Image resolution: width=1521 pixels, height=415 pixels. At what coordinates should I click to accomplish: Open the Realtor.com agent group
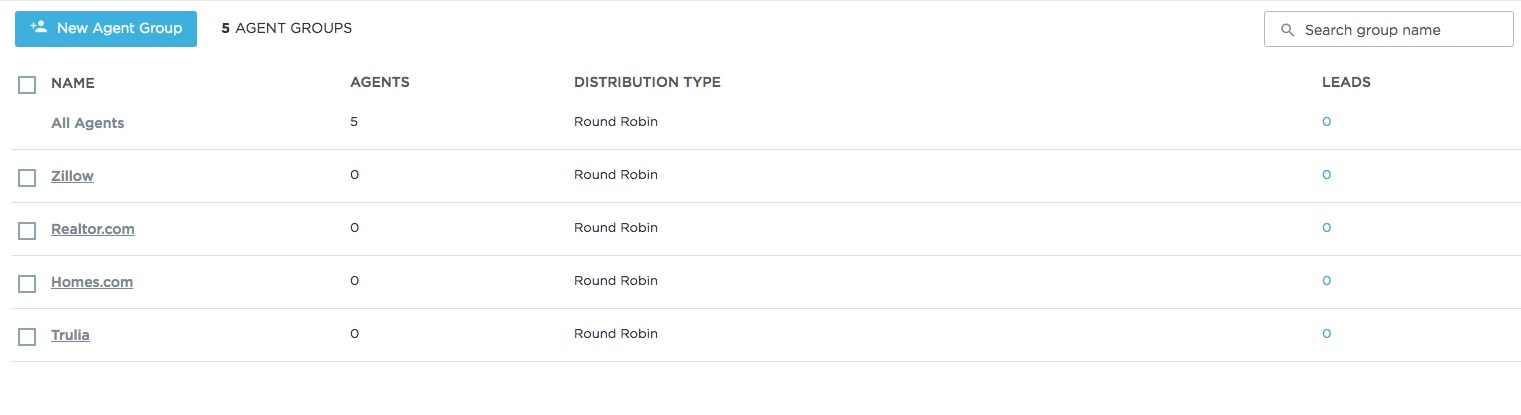point(92,229)
